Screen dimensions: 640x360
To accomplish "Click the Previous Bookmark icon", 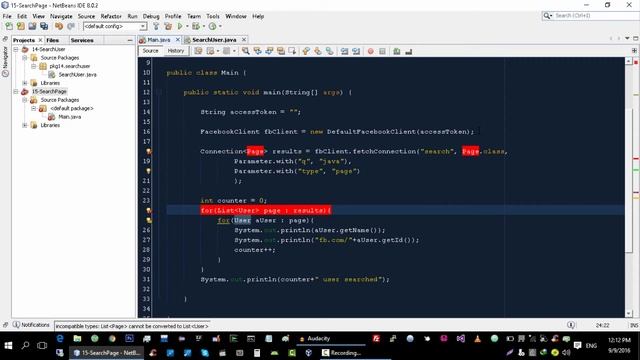I will 306,51.
